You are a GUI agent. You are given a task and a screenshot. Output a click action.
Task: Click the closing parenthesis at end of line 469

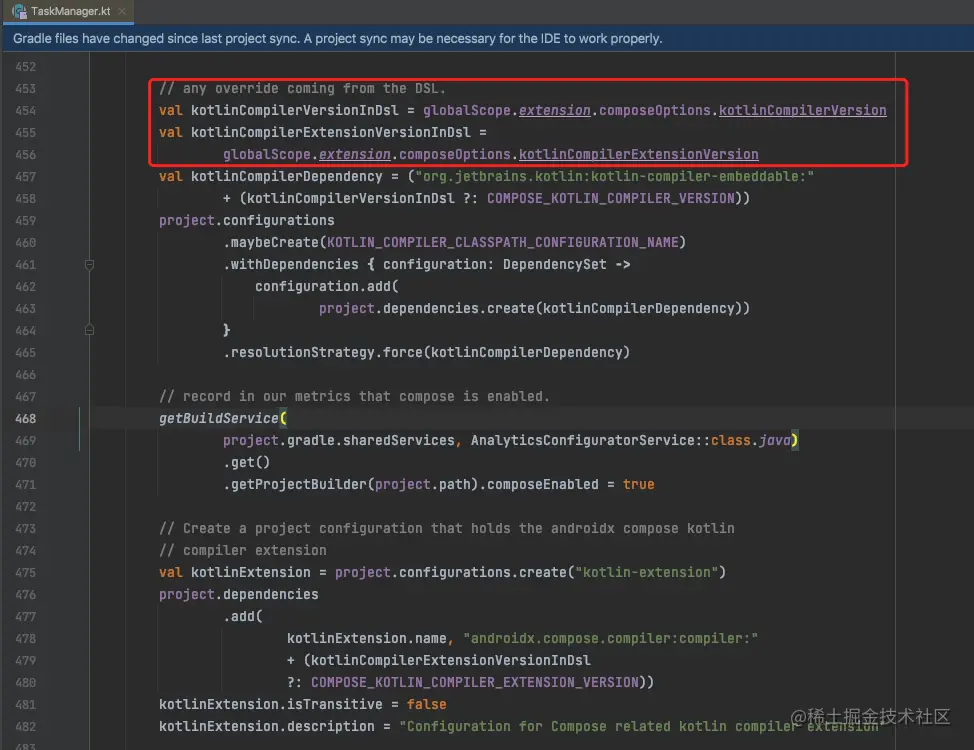point(794,441)
